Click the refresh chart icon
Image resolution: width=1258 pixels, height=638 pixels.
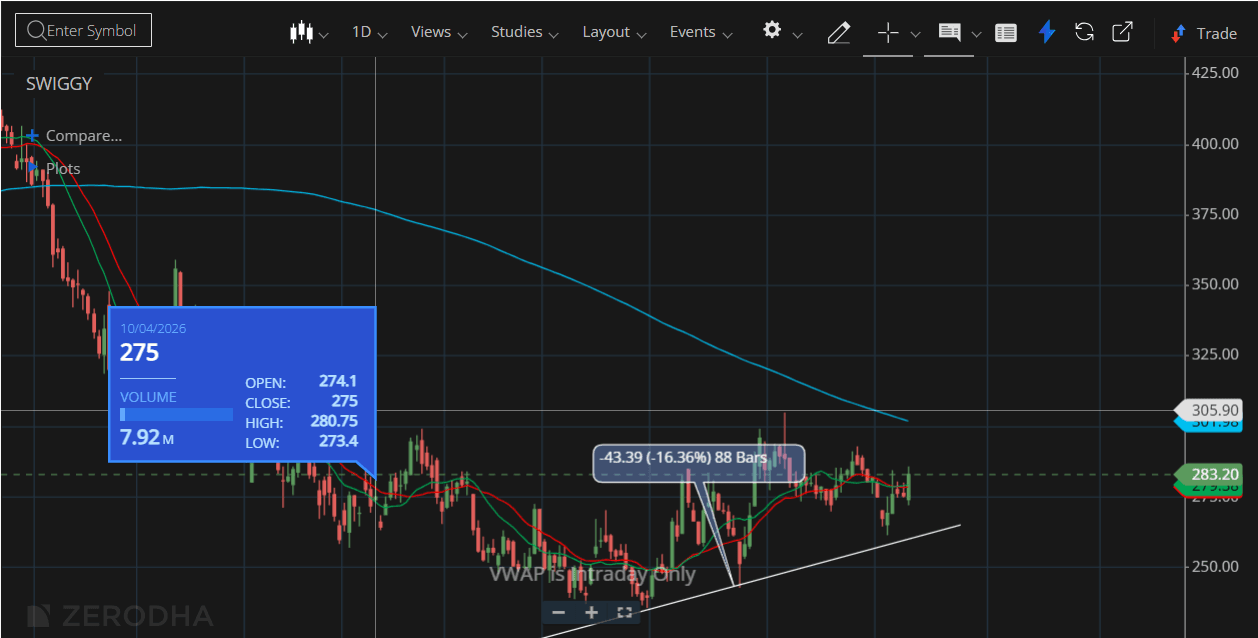coord(1084,32)
